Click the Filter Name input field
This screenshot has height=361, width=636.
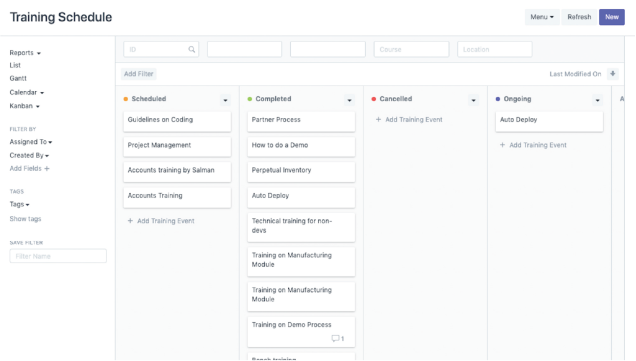click(58, 256)
